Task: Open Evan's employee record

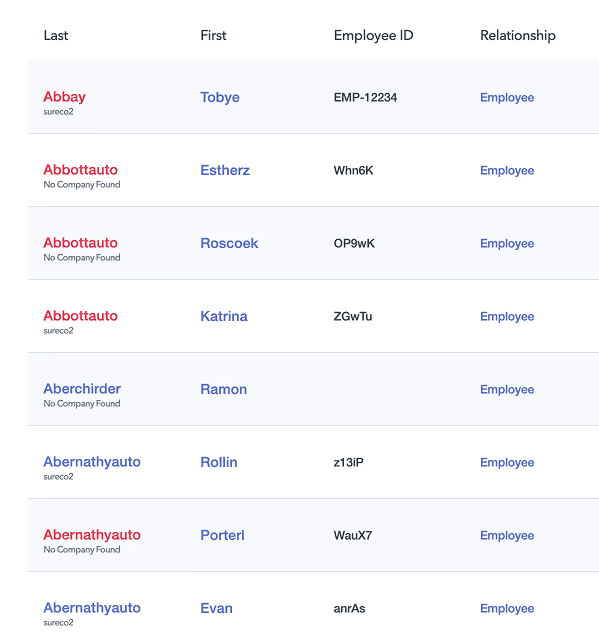Action: [x=216, y=608]
